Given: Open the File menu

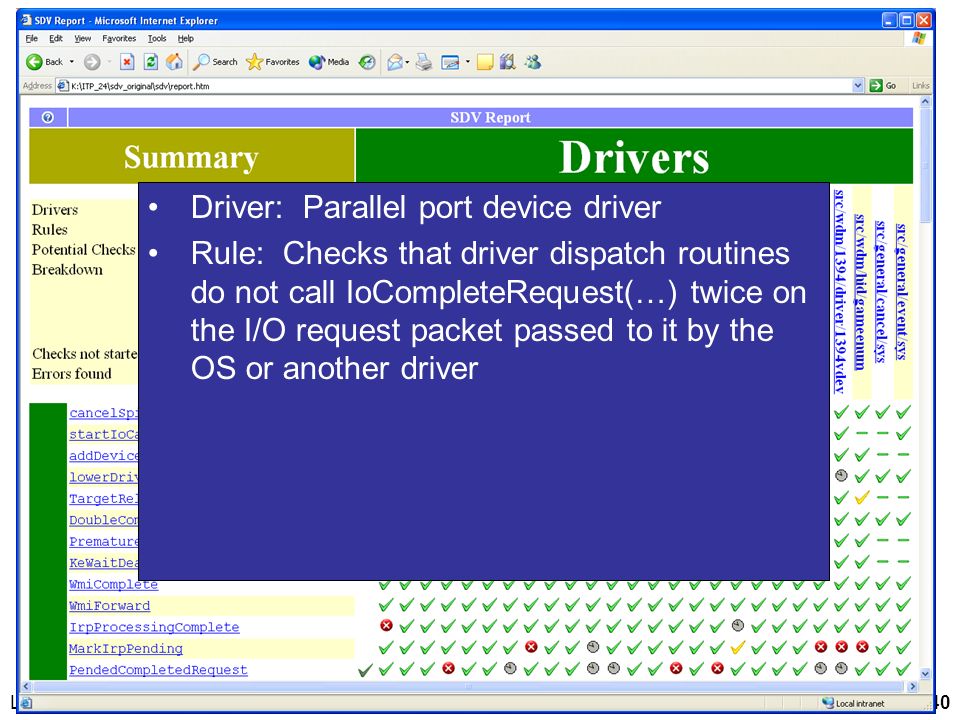Looking at the screenshot, I should click(x=32, y=38).
